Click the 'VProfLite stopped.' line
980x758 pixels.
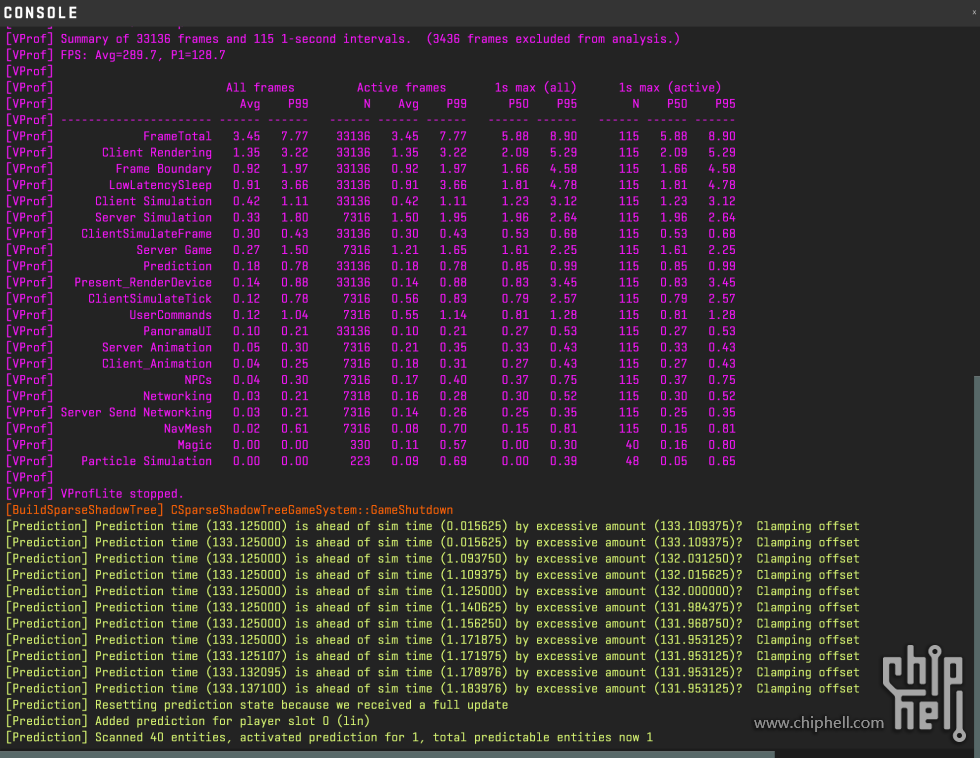pyautogui.click(x=122, y=494)
